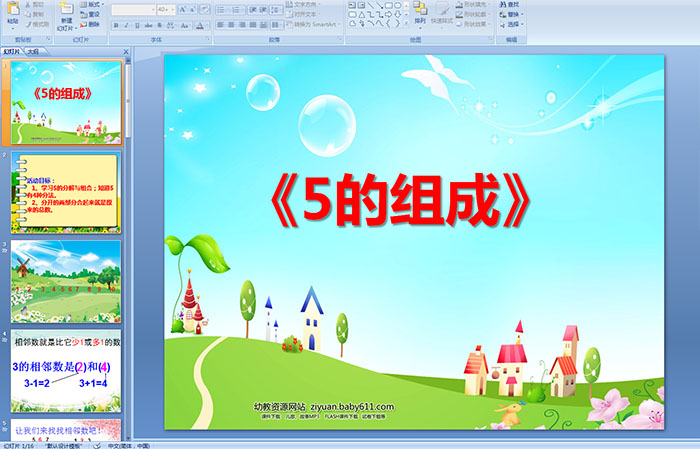Screen dimensions: 700x449
Task: Select the Left Brace shape
Action: 389,23
